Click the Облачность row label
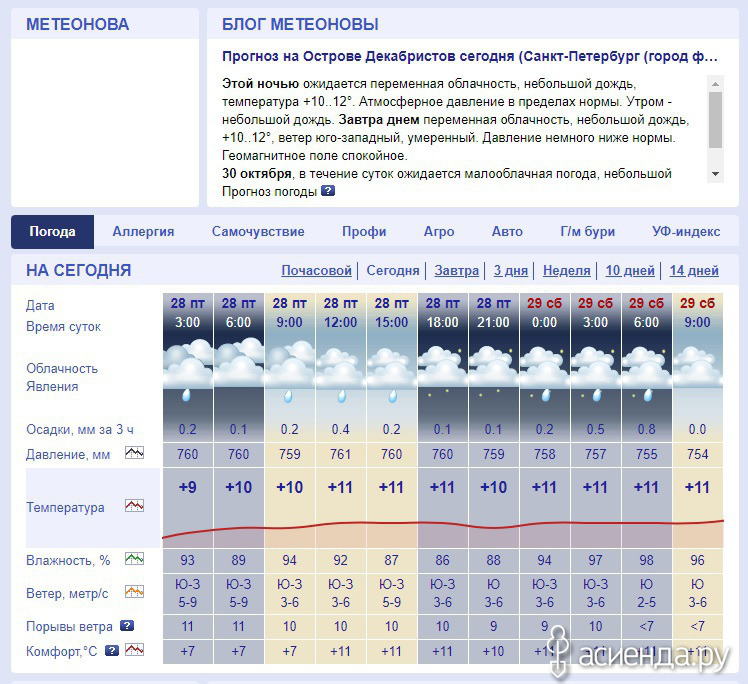The image size is (748, 684). coord(62,368)
